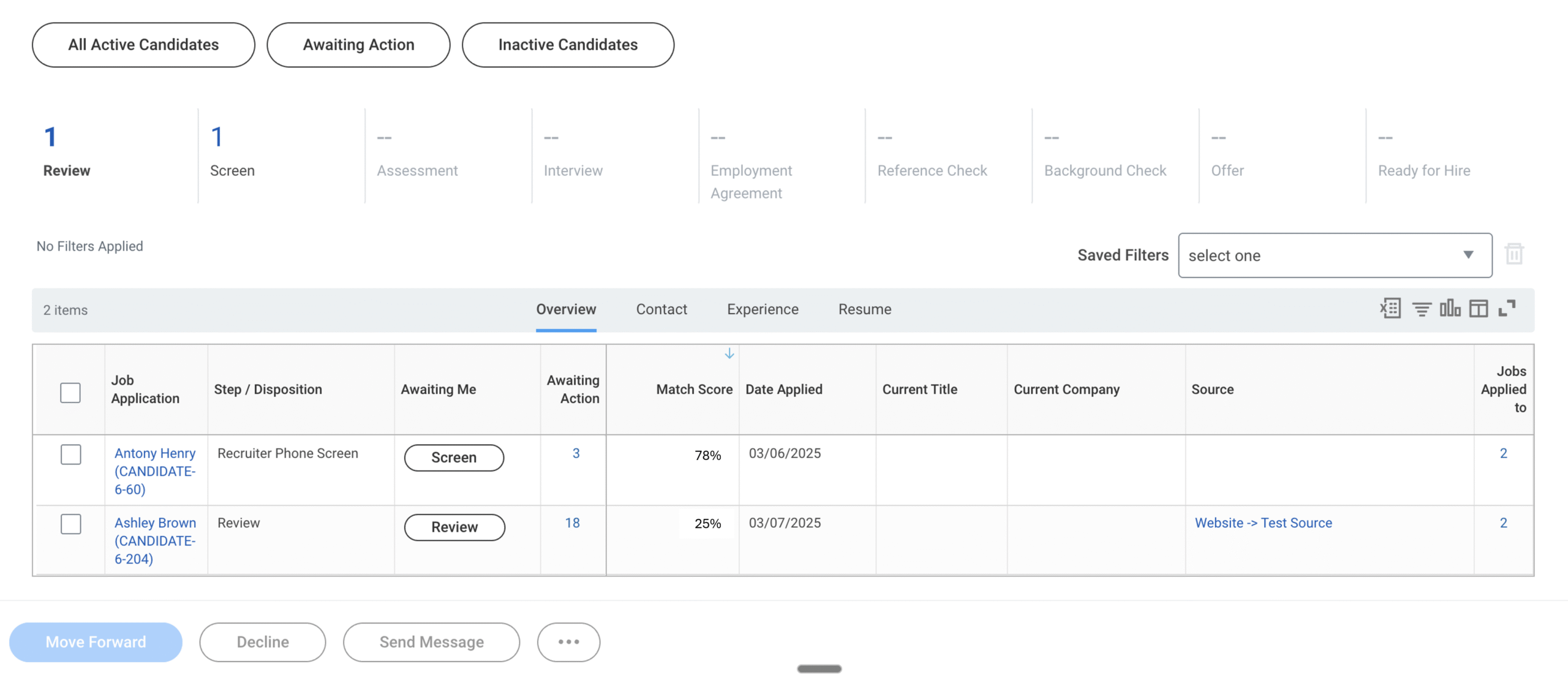Image resolution: width=1568 pixels, height=678 pixels.
Task: Click the Send Message button
Action: tap(431, 642)
